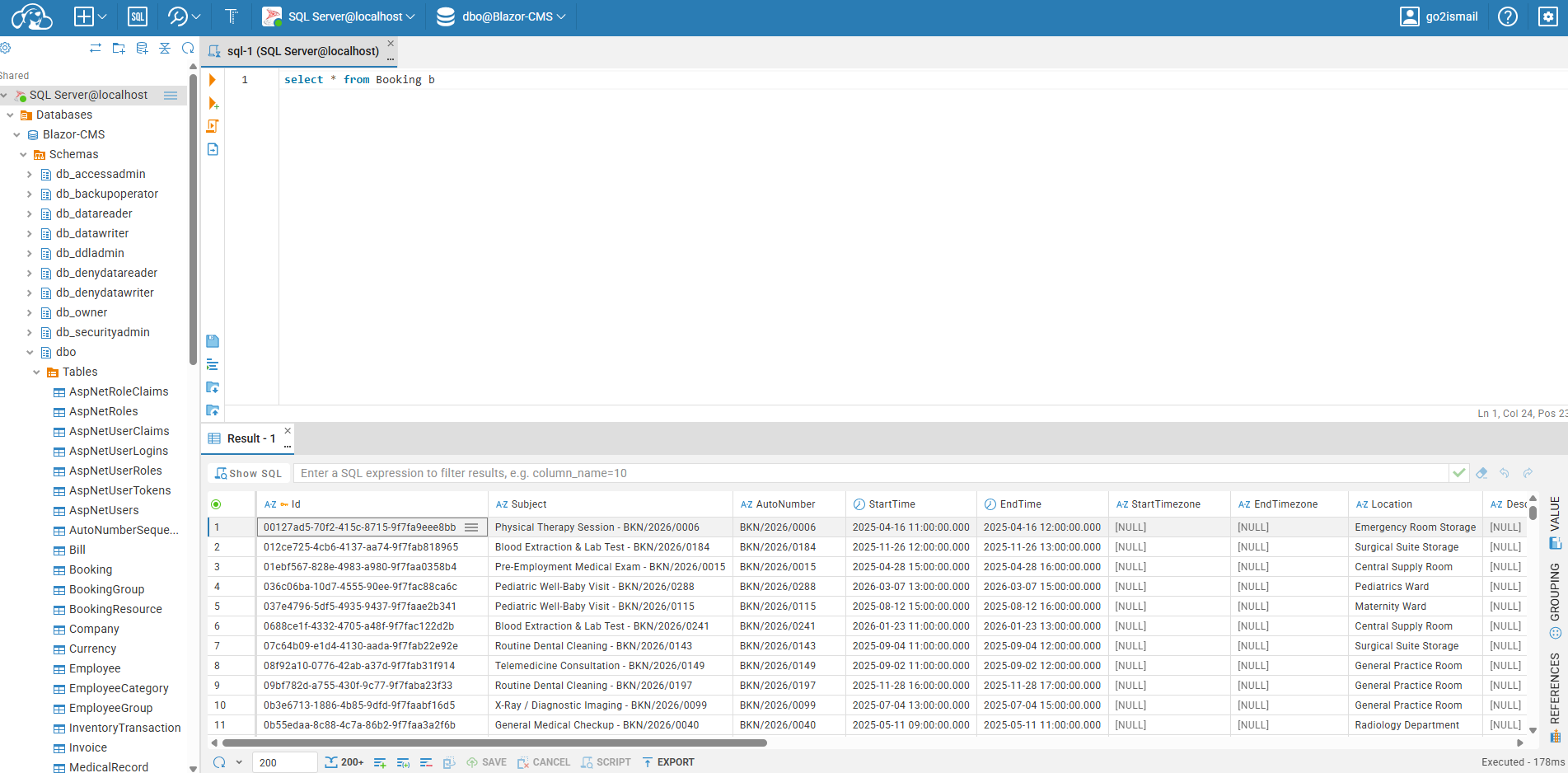Click the EXPORT button
Screen dimensions: 1568x773
pos(668,762)
